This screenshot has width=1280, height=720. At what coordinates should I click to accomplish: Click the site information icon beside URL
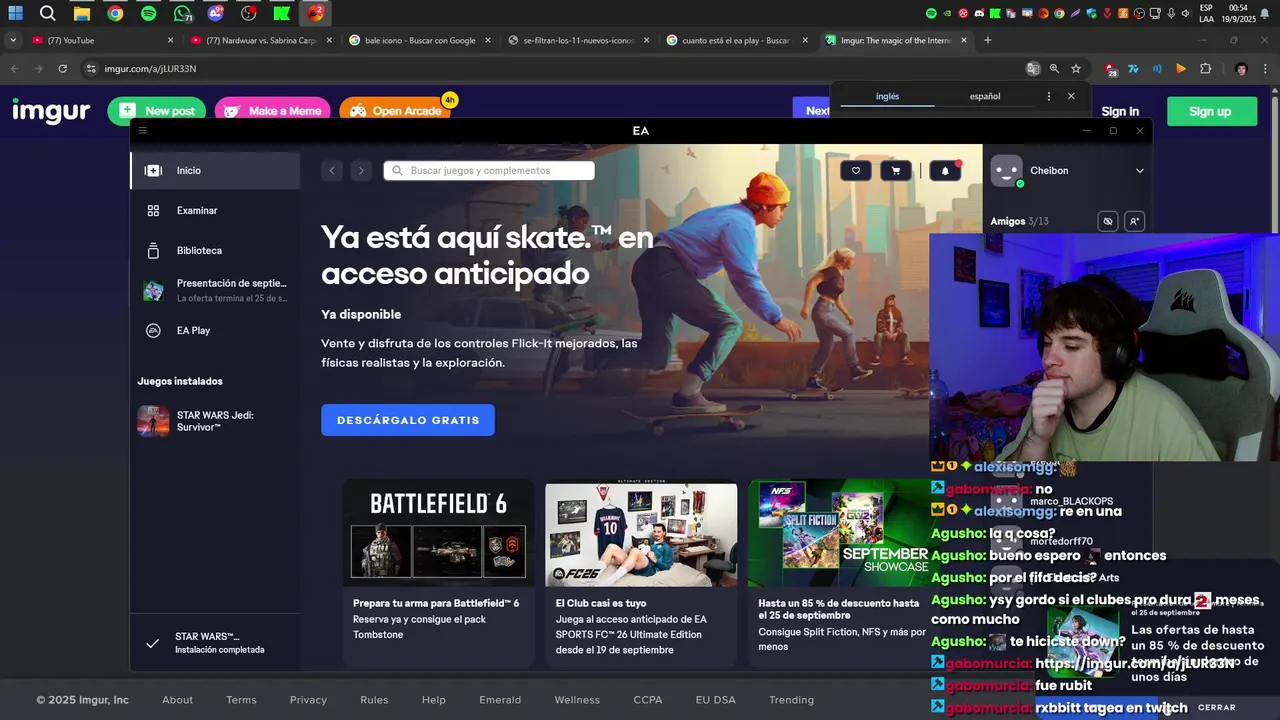point(90,69)
